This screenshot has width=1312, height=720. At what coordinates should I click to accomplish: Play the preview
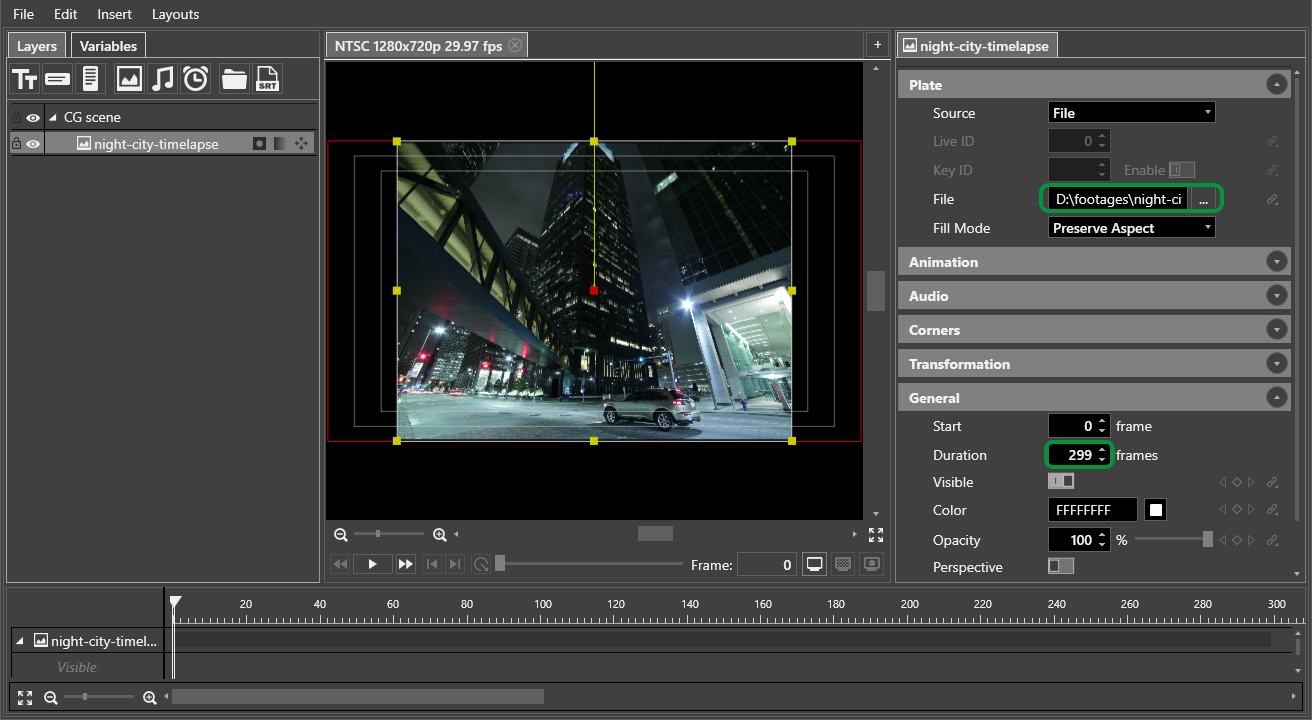[372, 564]
